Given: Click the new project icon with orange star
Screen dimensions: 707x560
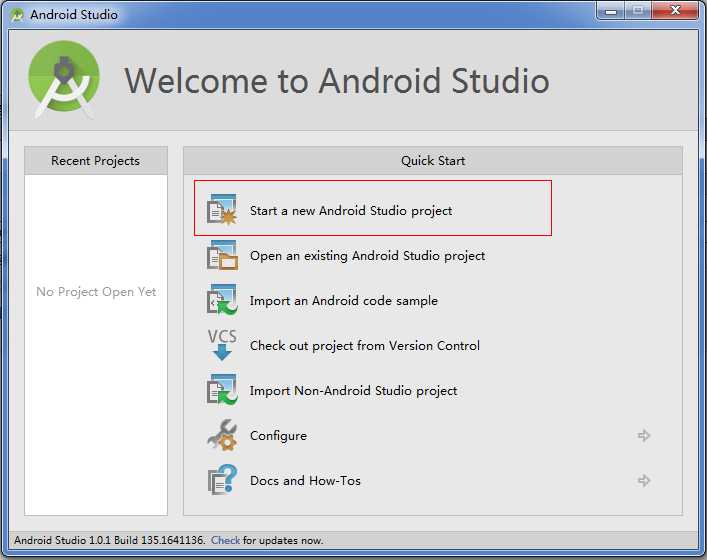Looking at the screenshot, I should [x=222, y=210].
